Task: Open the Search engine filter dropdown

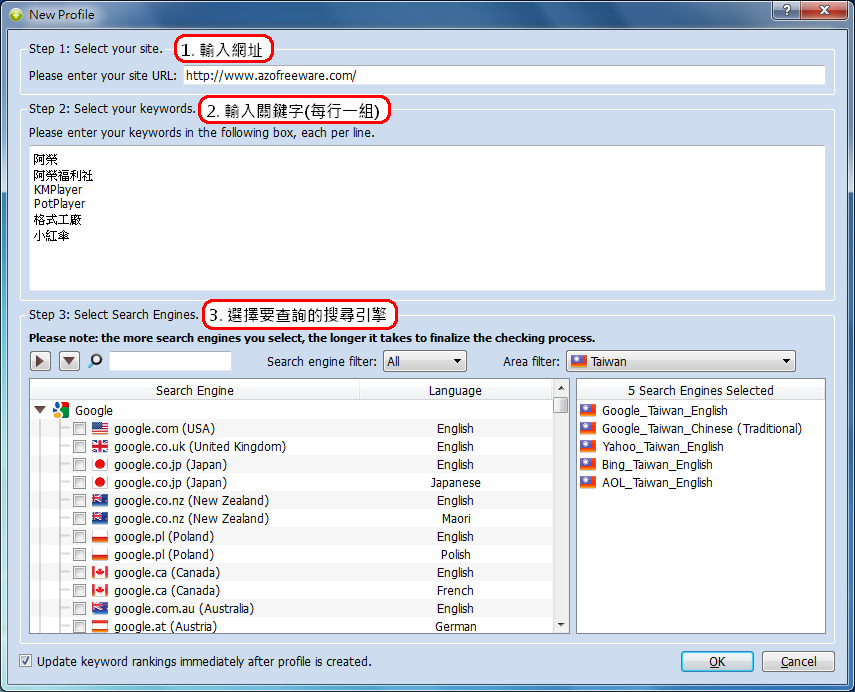Action: [425, 361]
